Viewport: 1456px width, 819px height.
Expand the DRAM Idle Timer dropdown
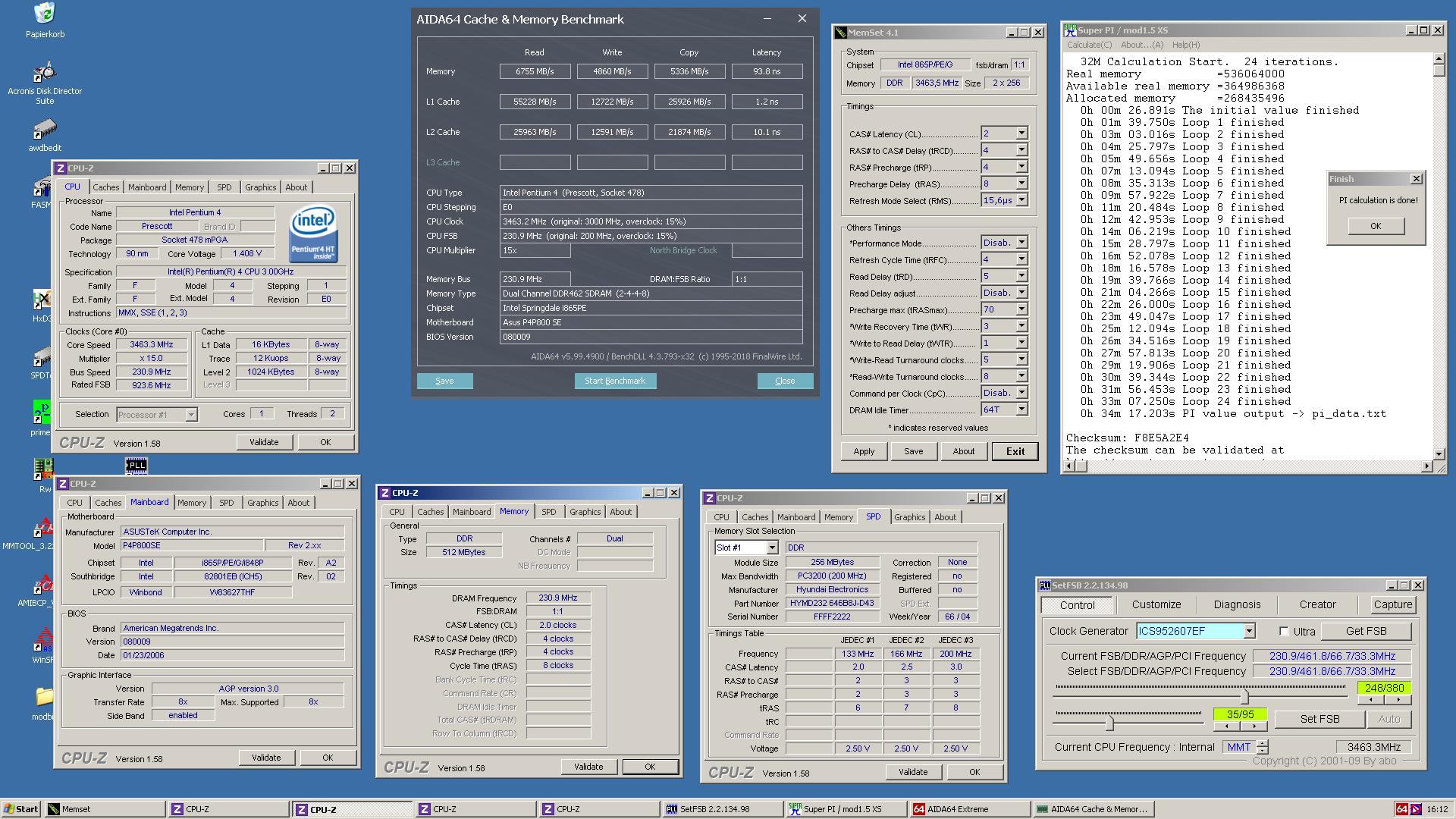pos(1021,409)
